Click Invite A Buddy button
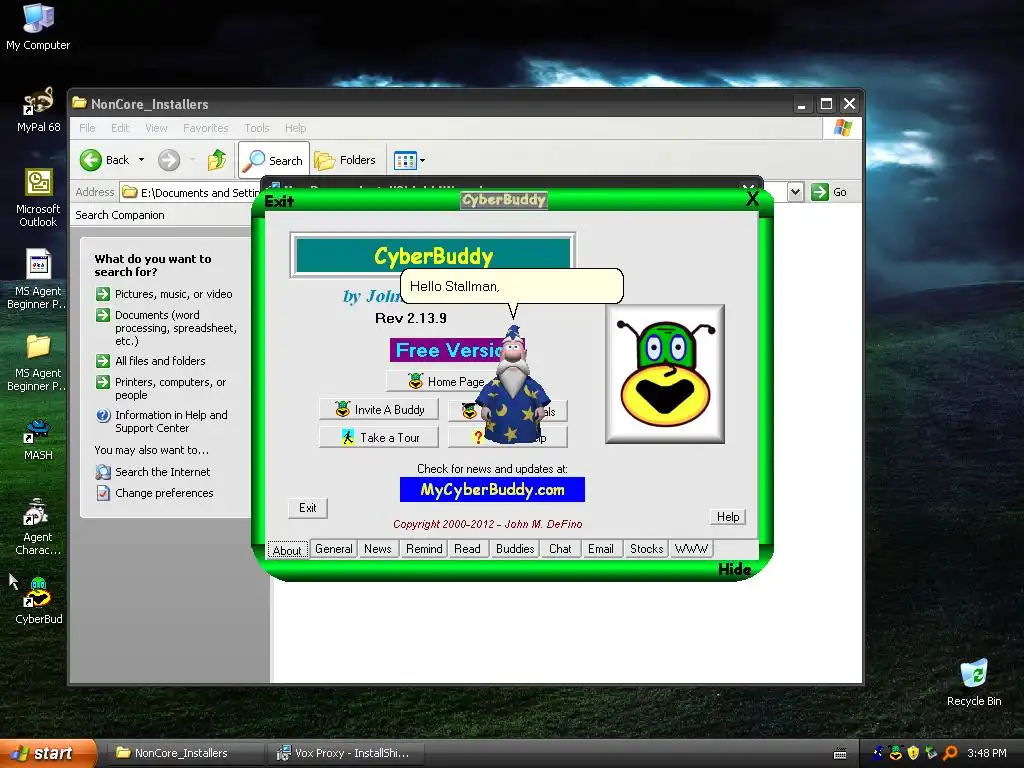 point(379,409)
